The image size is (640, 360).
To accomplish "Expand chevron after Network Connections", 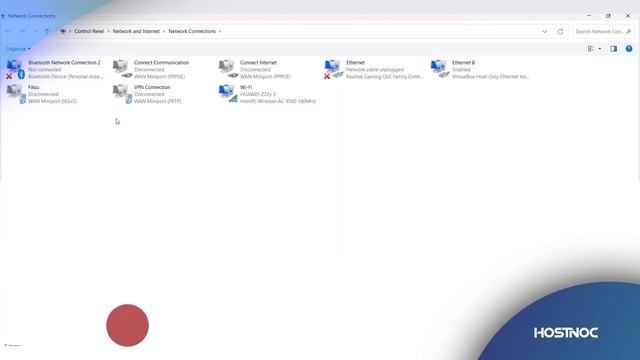I will [x=220, y=31].
